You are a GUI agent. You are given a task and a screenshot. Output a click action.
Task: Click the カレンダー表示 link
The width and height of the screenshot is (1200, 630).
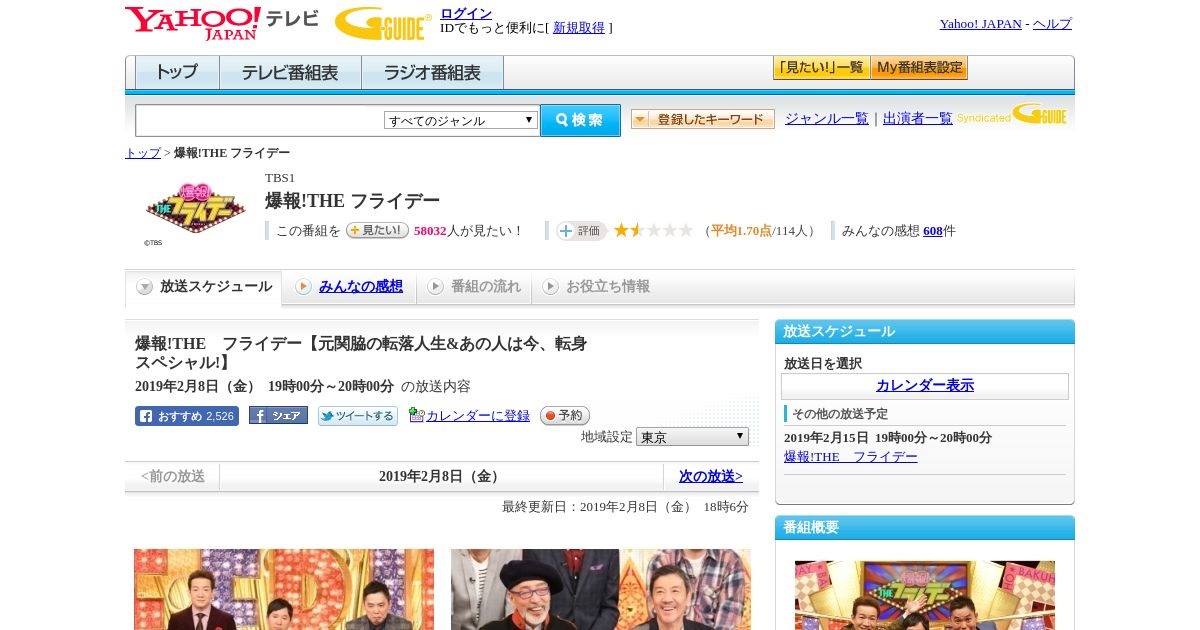click(925, 386)
